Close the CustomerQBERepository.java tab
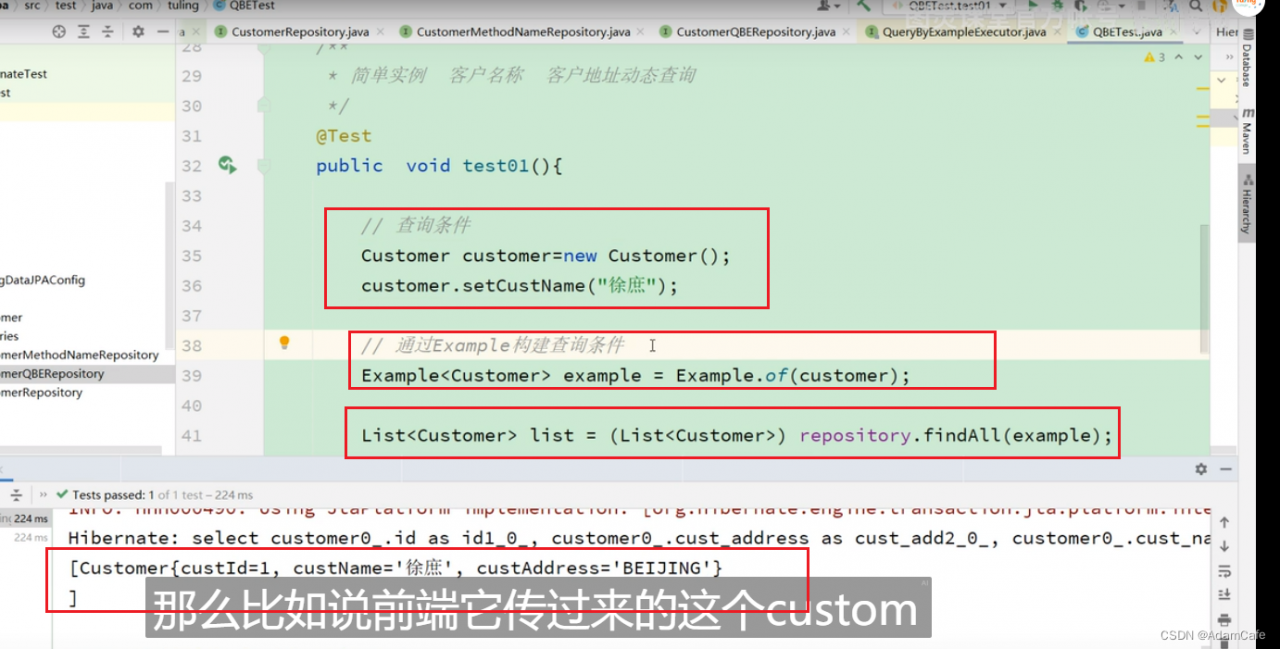The width and height of the screenshot is (1280, 649). [x=847, y=32]
